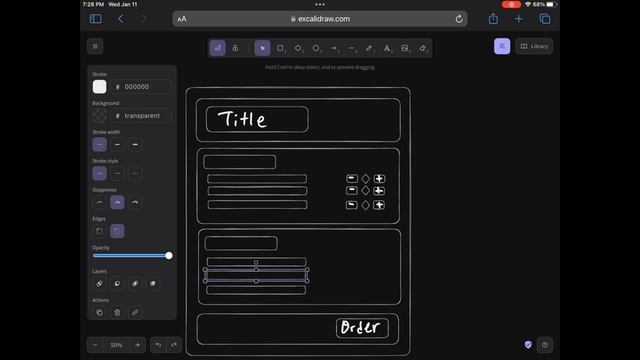Select the Diamond tool
Viewport: 640px width, 360px height.
(298, 48)
